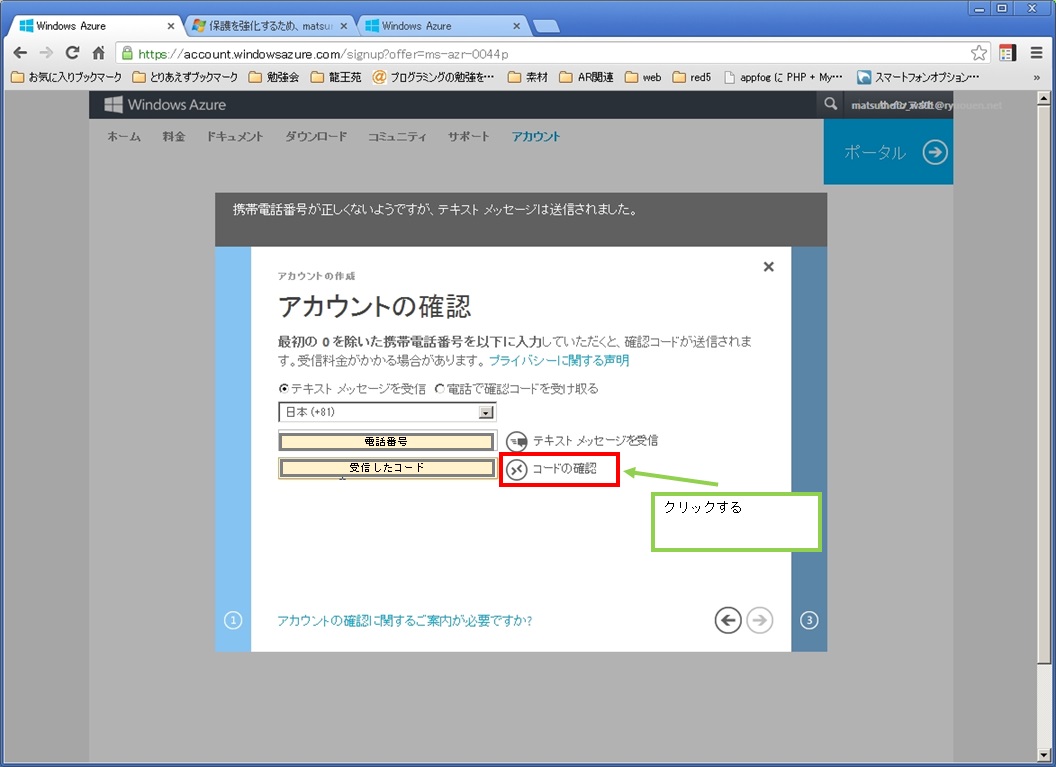The height and width of the screenshot is (767, 1056).
Task: Open 素材 bookmark folder
Action: [x=528, y=77]
